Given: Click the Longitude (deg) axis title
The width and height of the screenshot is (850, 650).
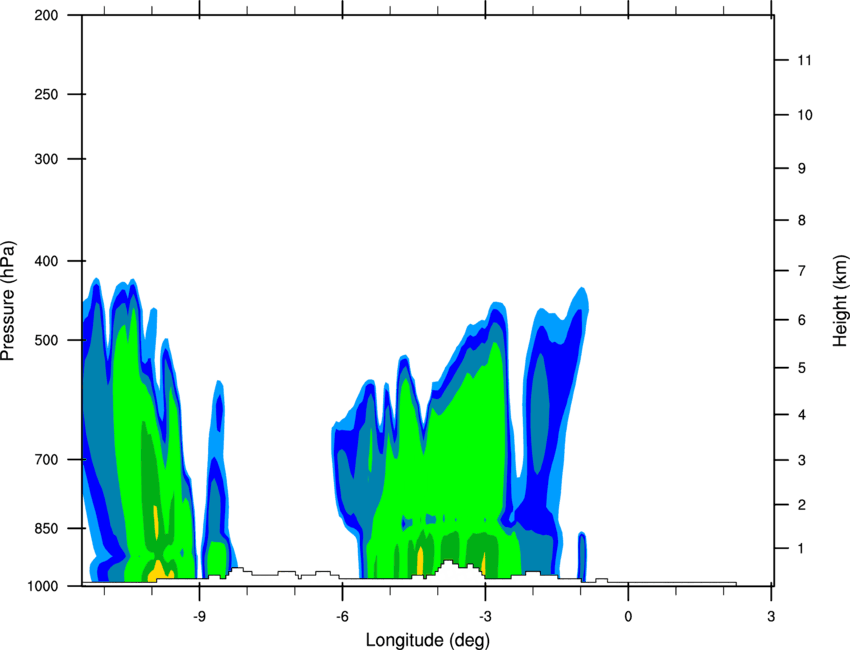Looking at the screenshot, I should (428, 640).
